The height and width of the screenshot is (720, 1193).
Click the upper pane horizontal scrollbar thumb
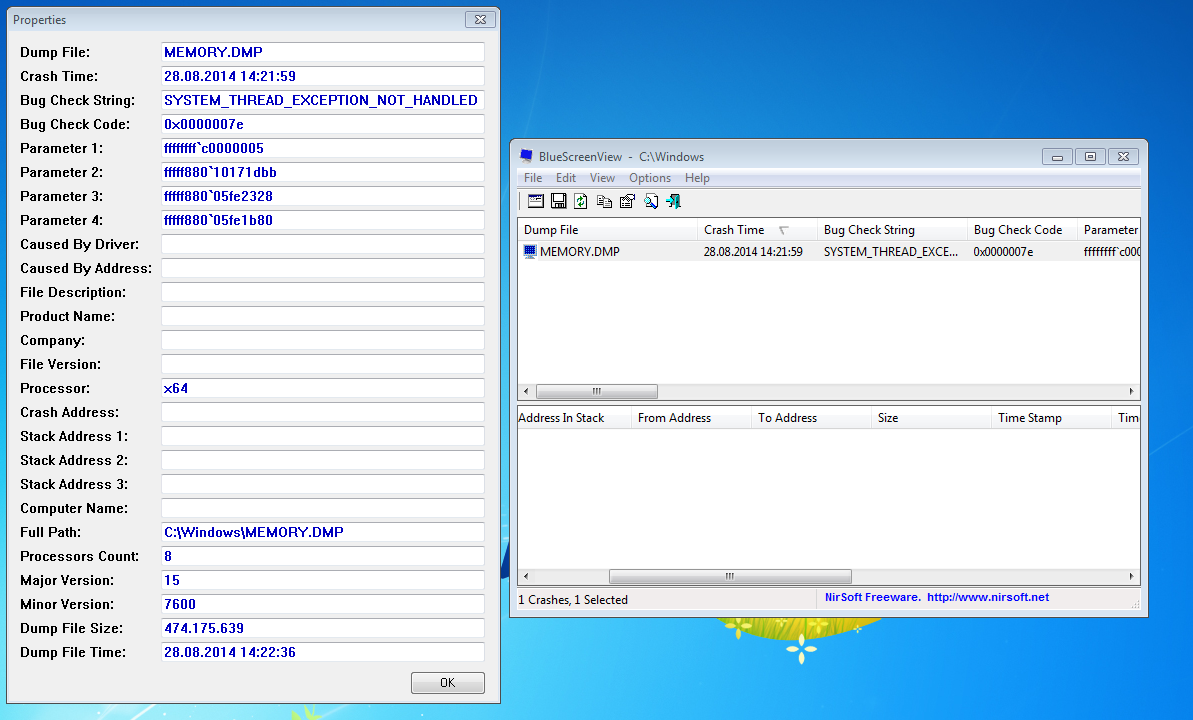pyautogui.click(x=596, y=391)
